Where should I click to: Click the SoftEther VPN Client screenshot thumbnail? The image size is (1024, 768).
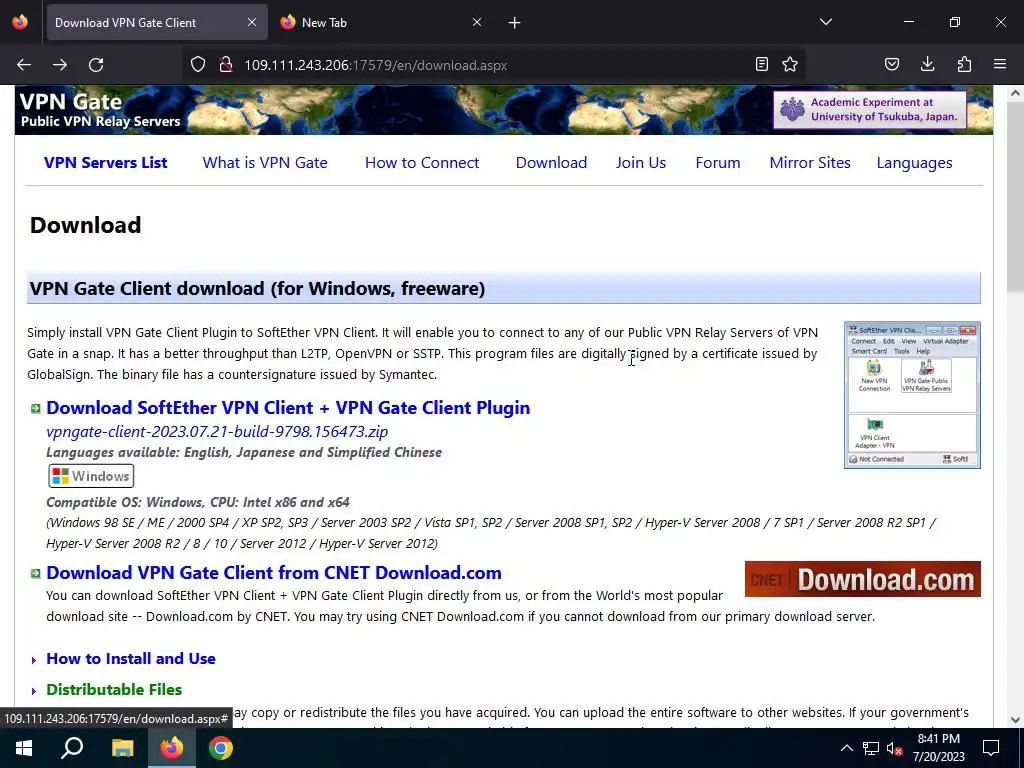click(912, 395)
